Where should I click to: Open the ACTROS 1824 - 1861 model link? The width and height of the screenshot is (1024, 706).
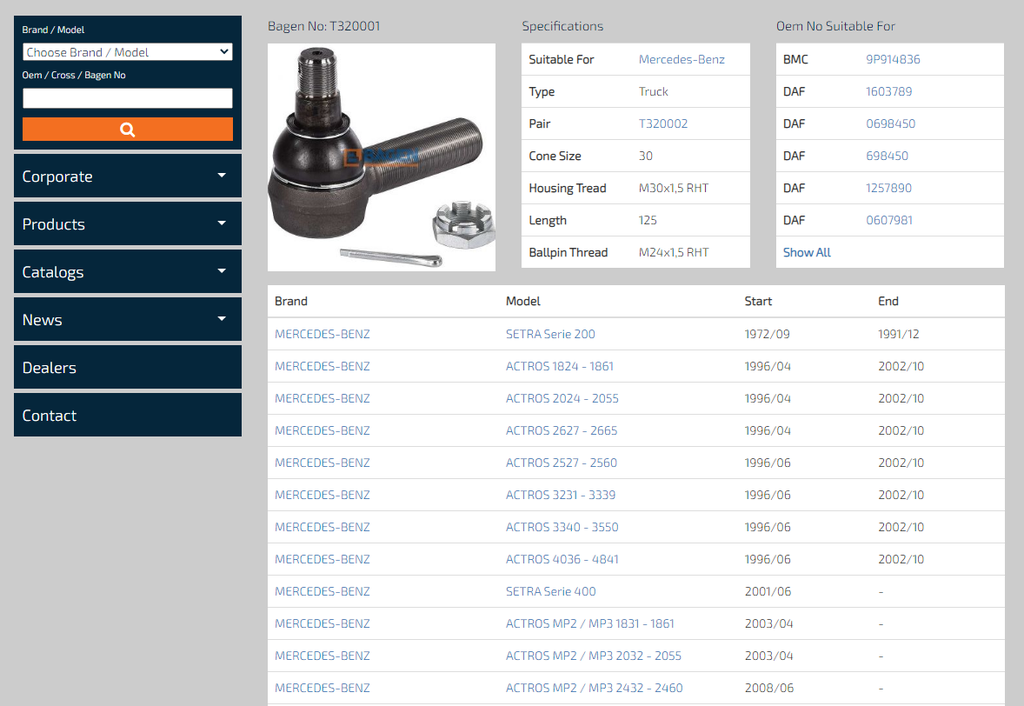point(560,366)
